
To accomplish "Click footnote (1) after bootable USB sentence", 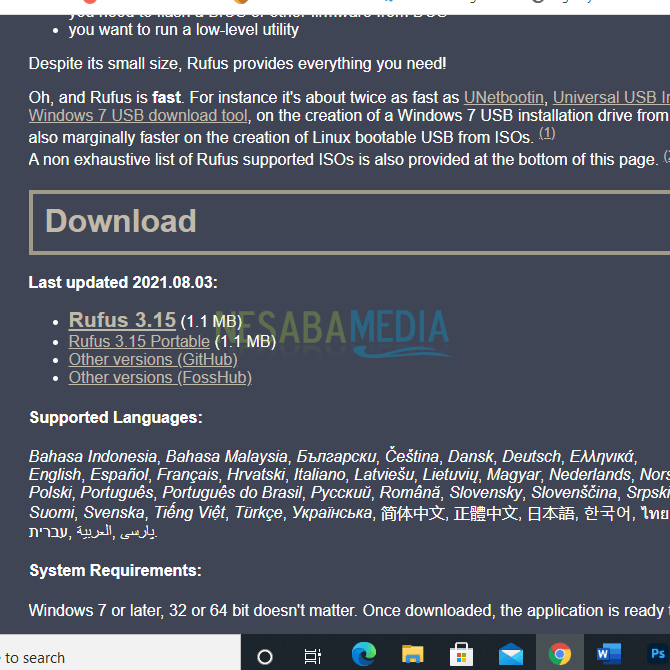I will tap(547, 133).
